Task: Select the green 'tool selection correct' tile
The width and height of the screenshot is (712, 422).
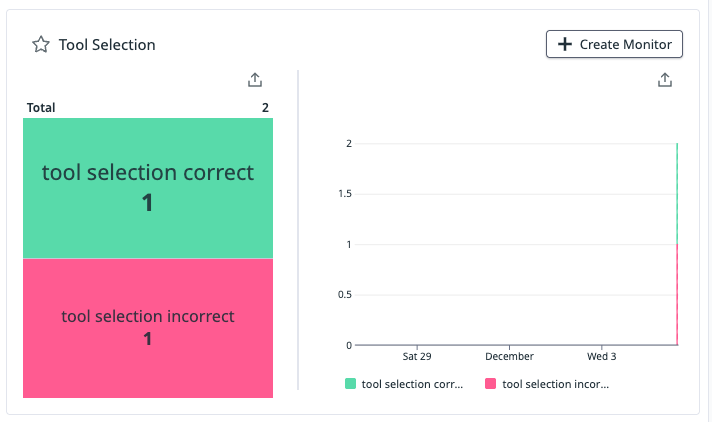Action: click(148, 188)
